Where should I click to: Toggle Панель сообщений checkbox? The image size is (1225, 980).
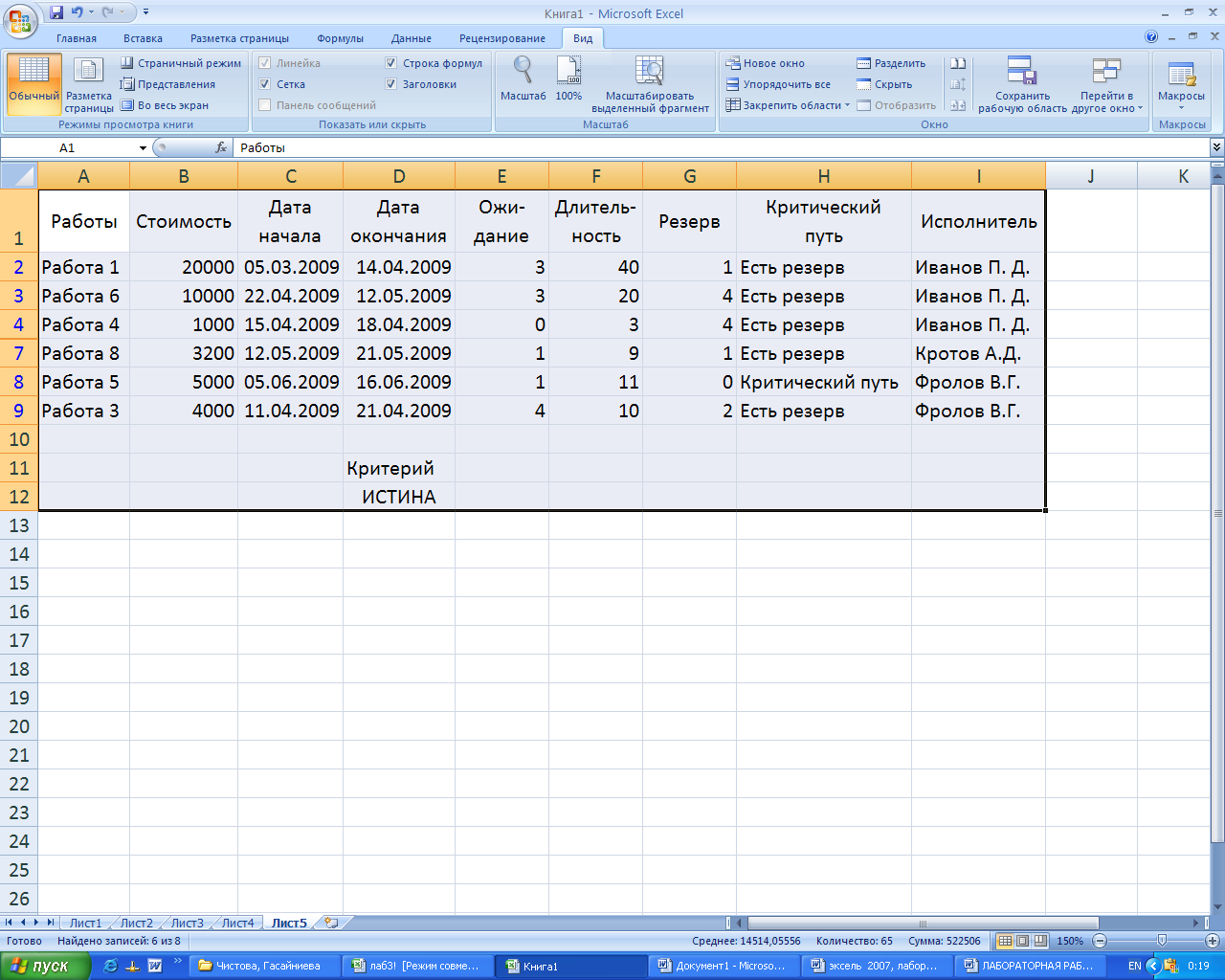(265, 105)
